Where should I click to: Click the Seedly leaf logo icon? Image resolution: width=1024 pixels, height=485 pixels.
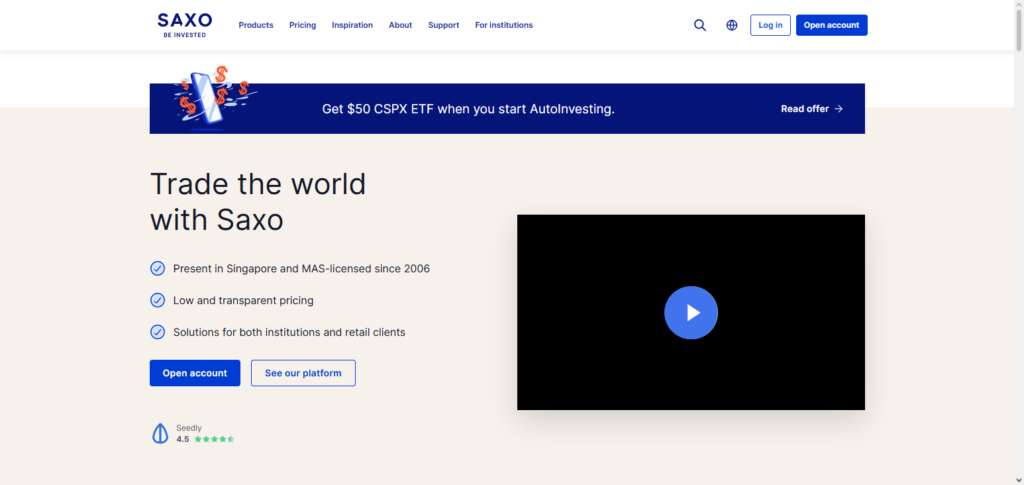pos(159,433)
